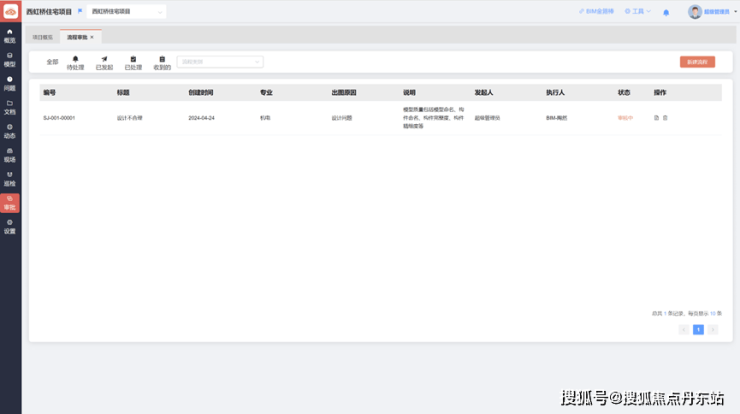Viewport: 740px width, 414px height.
Task: Delete the SJ-001-00001 record via trash icon
Action: (665, 118)
